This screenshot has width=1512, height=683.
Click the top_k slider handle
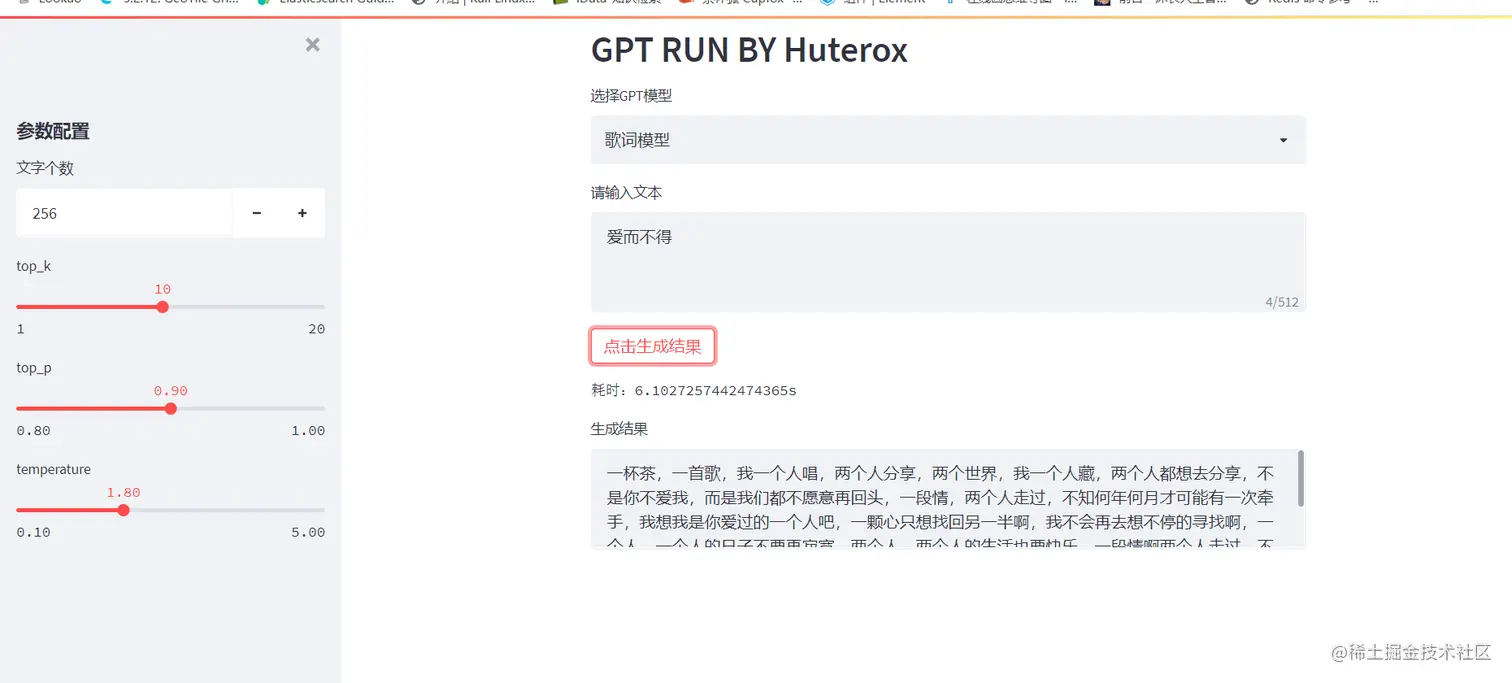(163, 307)
